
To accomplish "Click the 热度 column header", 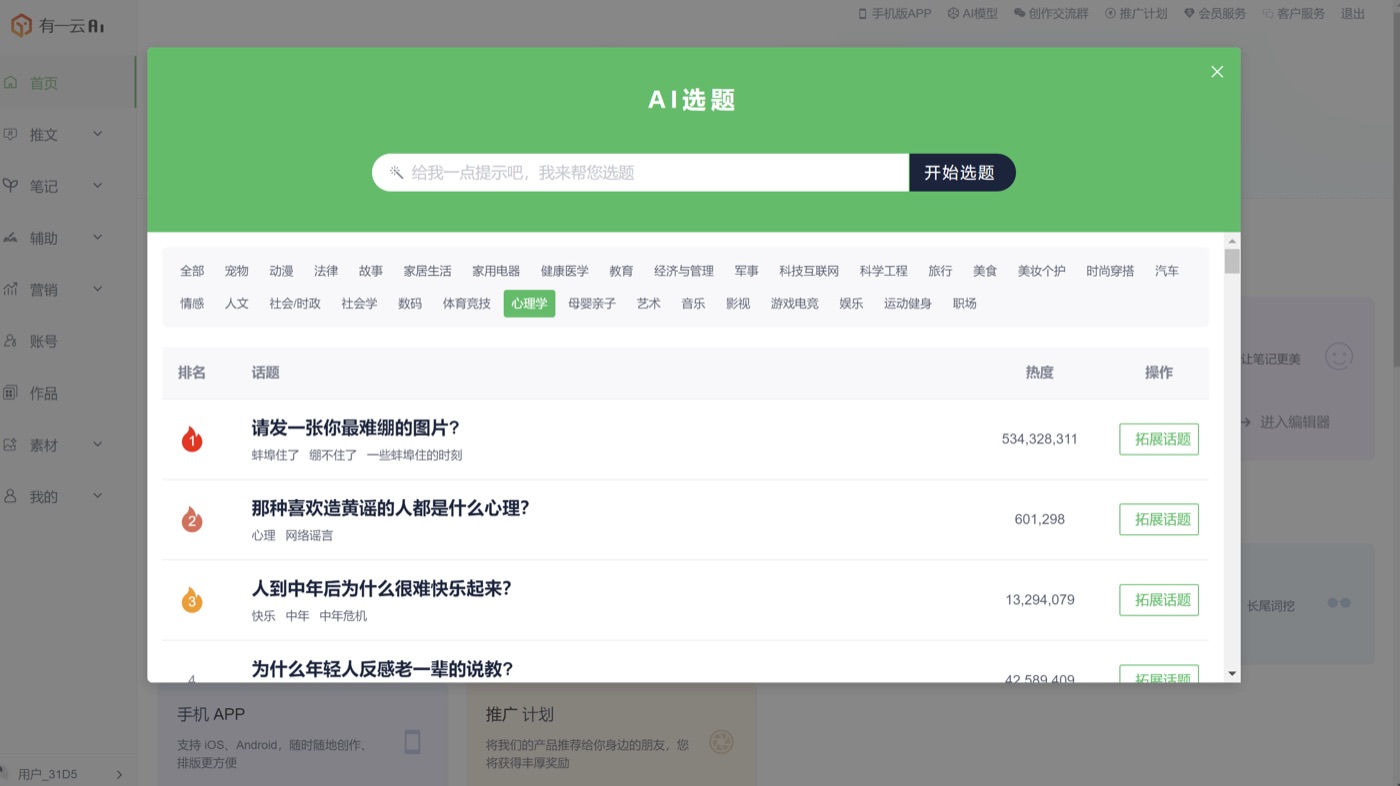I will (x=1039, y=372).
